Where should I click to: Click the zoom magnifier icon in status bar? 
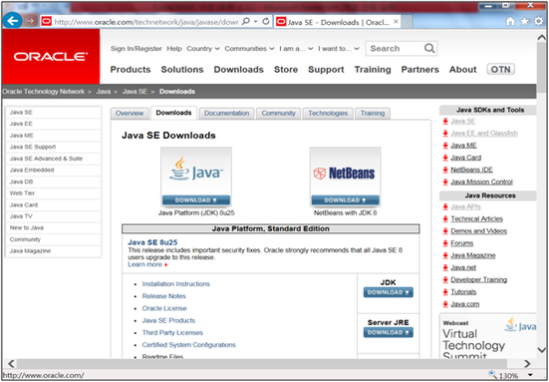tap(493, 375)
